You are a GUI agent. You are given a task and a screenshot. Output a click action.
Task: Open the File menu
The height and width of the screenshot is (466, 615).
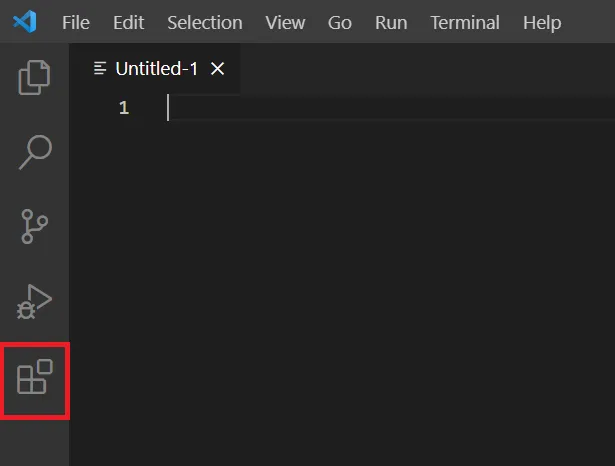coord(75,22)
